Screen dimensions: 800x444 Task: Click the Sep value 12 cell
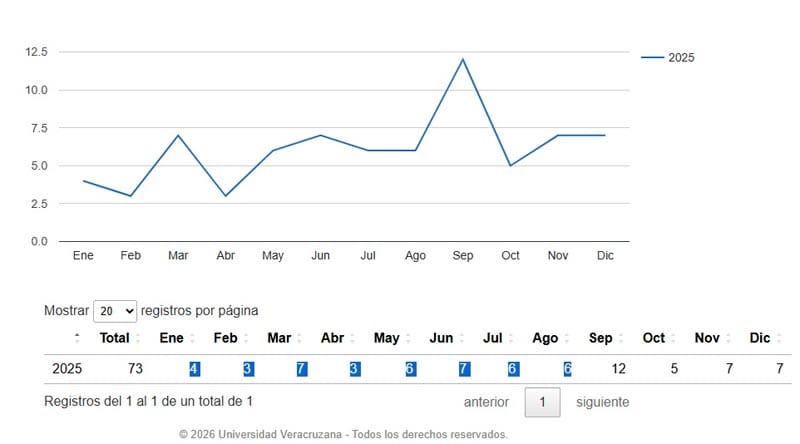(618, 368)
